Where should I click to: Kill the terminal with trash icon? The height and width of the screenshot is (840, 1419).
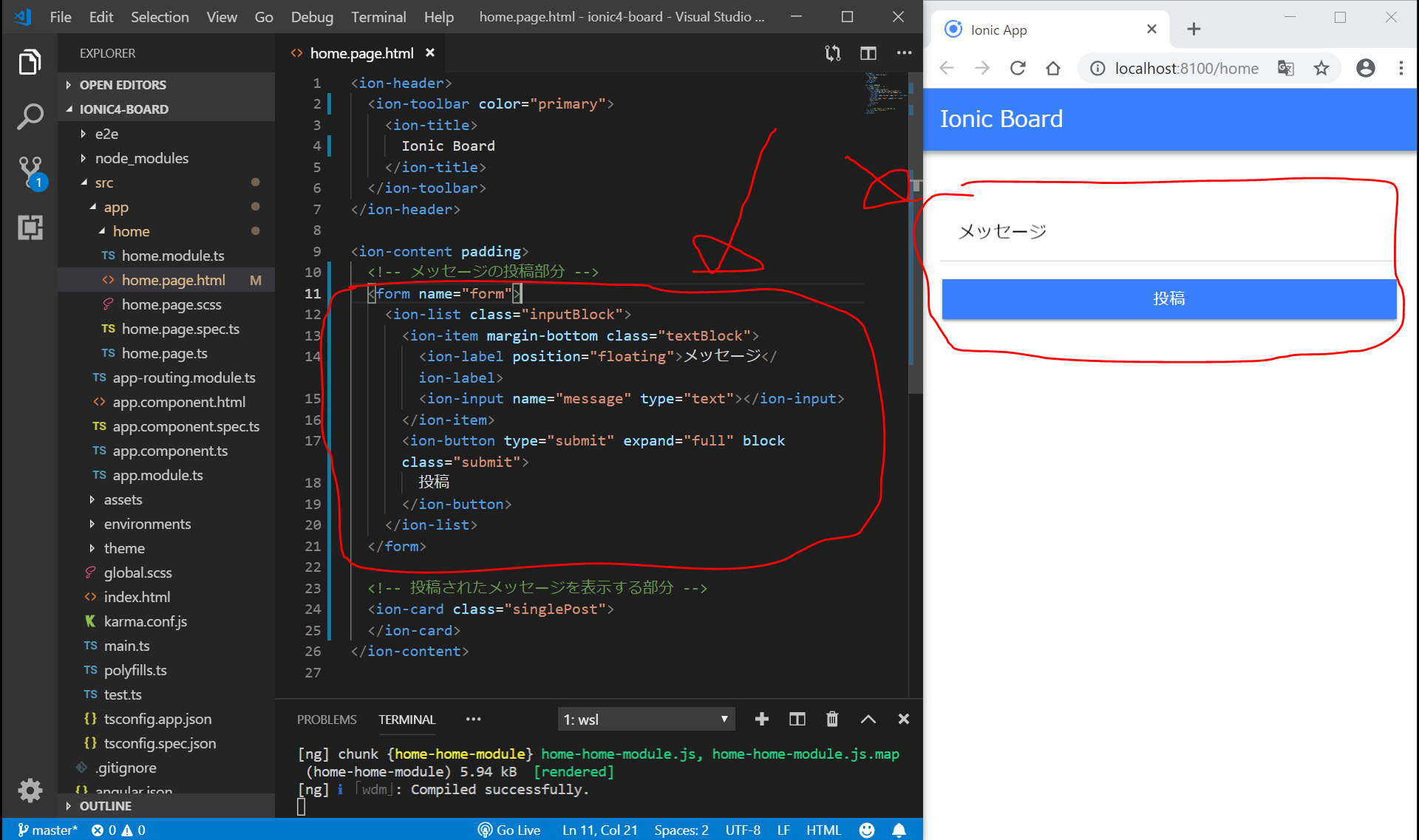tap(832, 719)
